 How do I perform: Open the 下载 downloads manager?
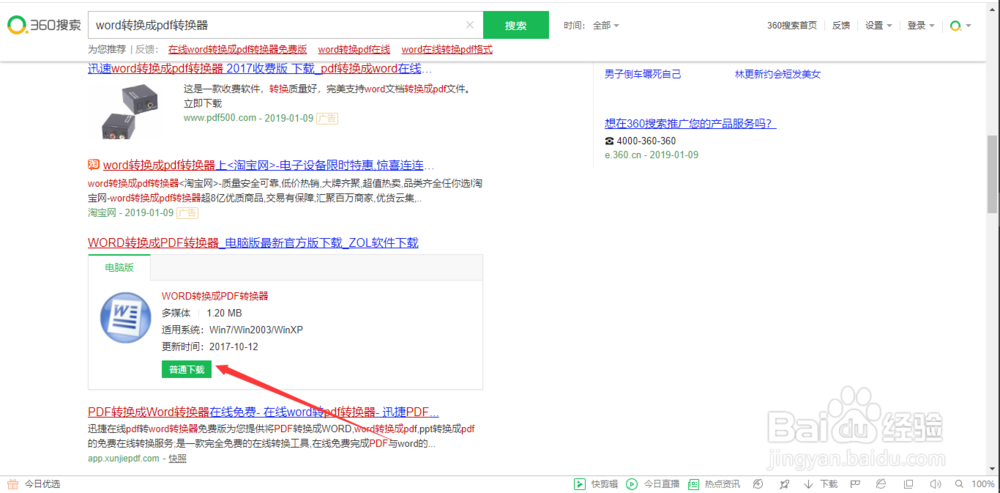click(821, 484)
